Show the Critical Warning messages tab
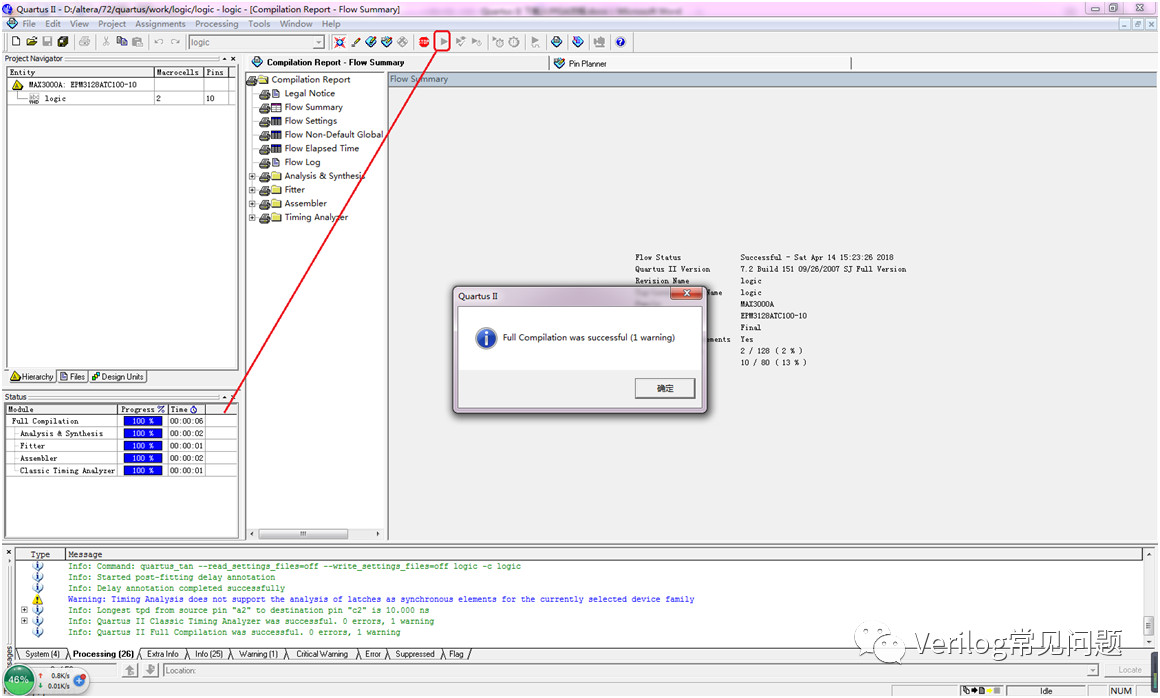1160x698 pixels. [x=322, y=654]
